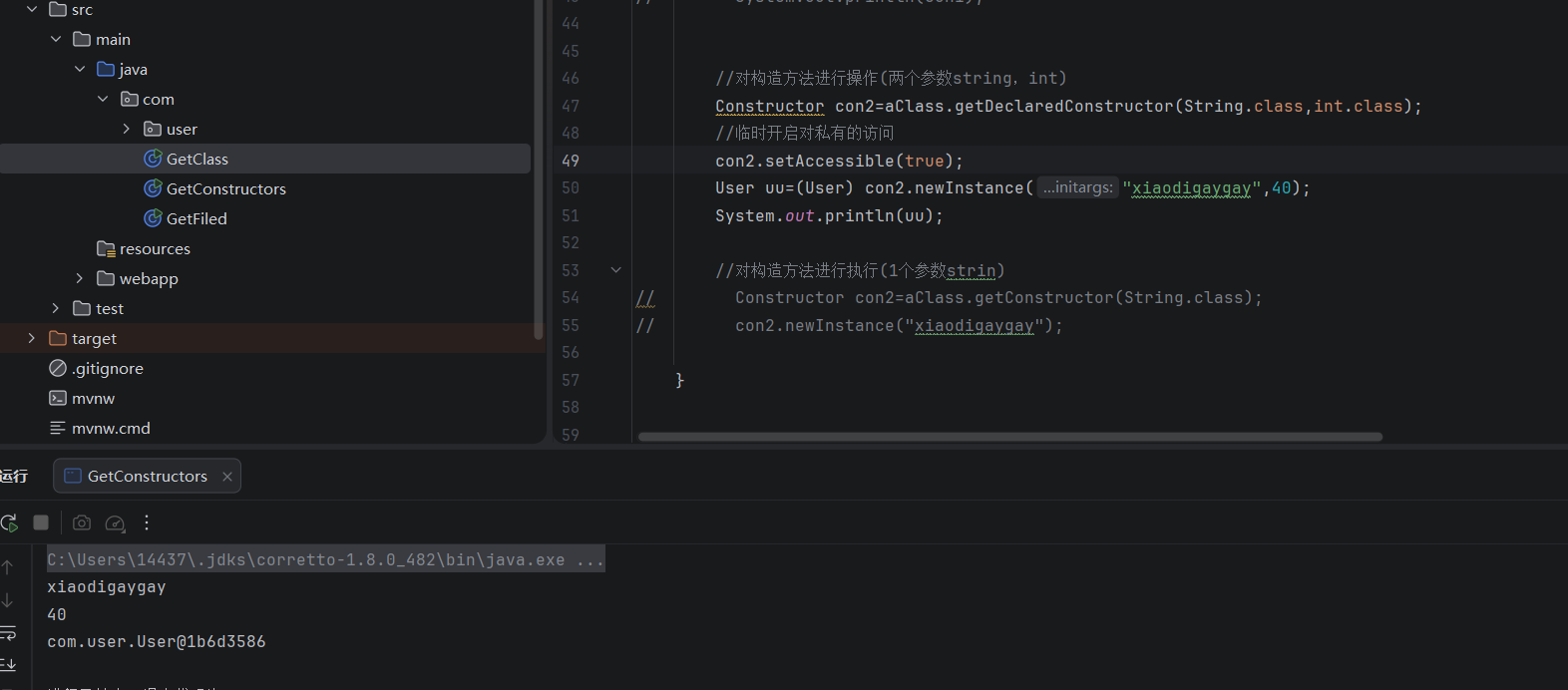Collapse the main folder chevron
The image size is (1568, 690).
56,39
